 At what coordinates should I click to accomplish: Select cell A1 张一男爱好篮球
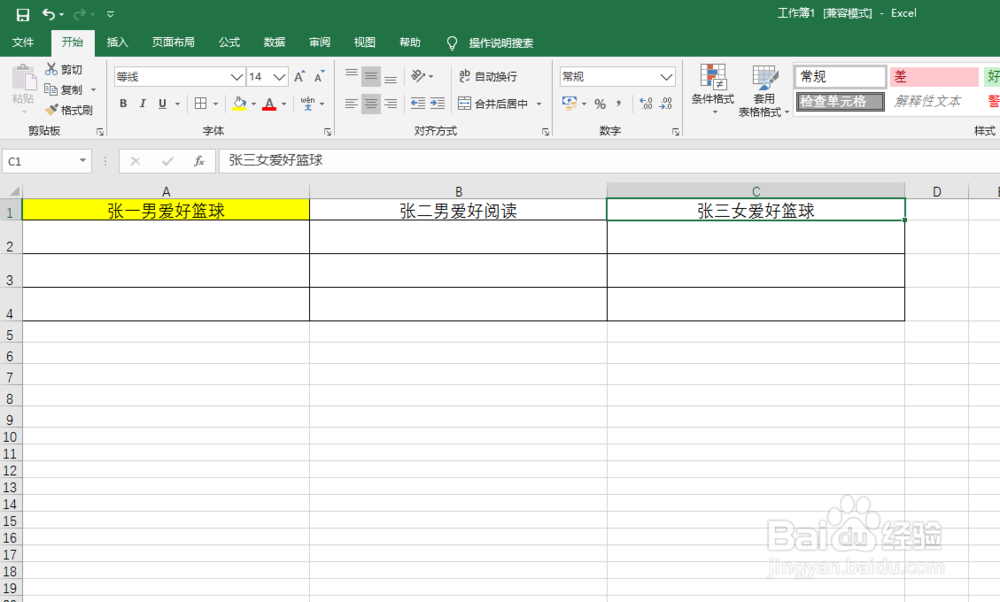pyautogui.click(x=166, y=210)
